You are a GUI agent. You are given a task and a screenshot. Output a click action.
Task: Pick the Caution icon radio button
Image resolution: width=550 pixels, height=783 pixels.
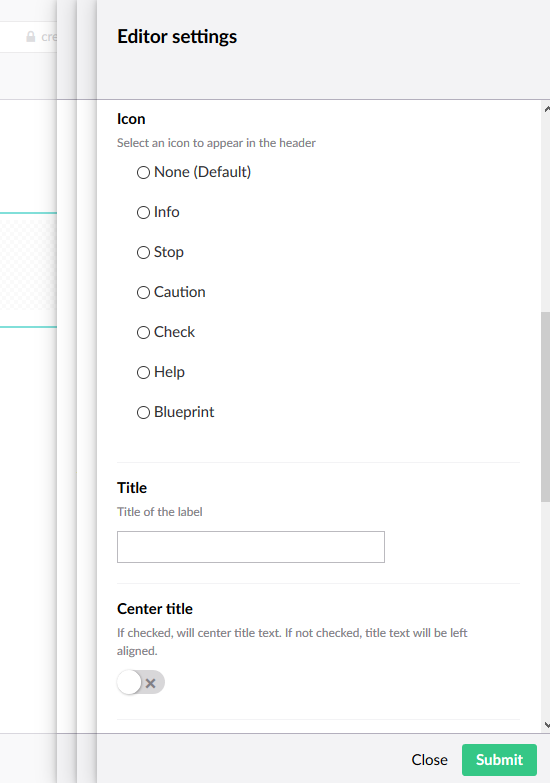pos(143,292)
